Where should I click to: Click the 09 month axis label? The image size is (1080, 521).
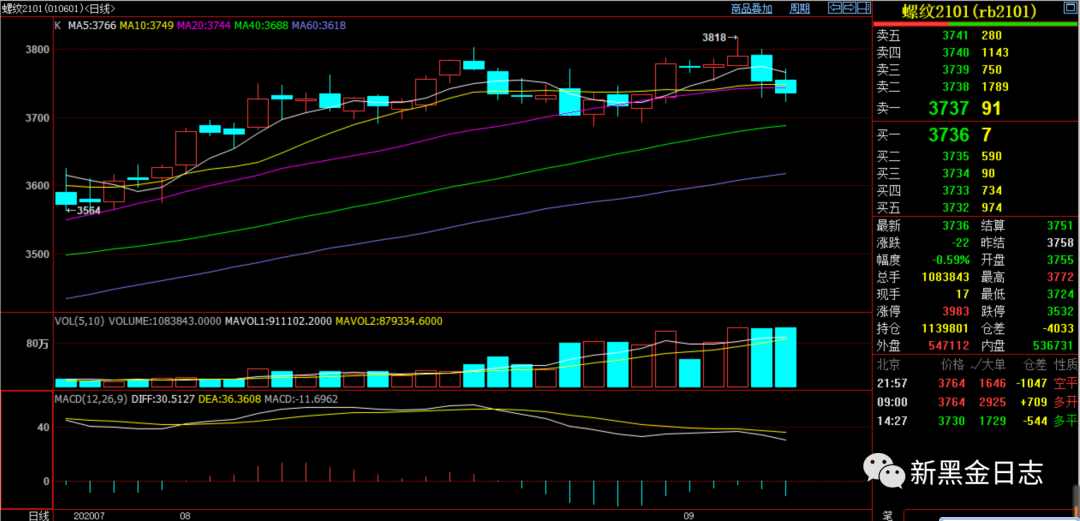689,515
